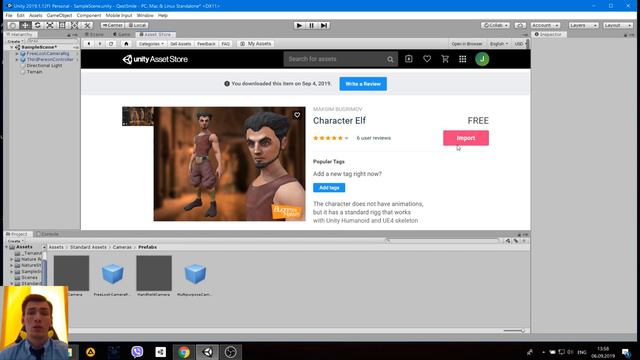The width and height of the screenshot is (640, 360).
Task: Open the Collab dropdown
Action: pos(496,25)
